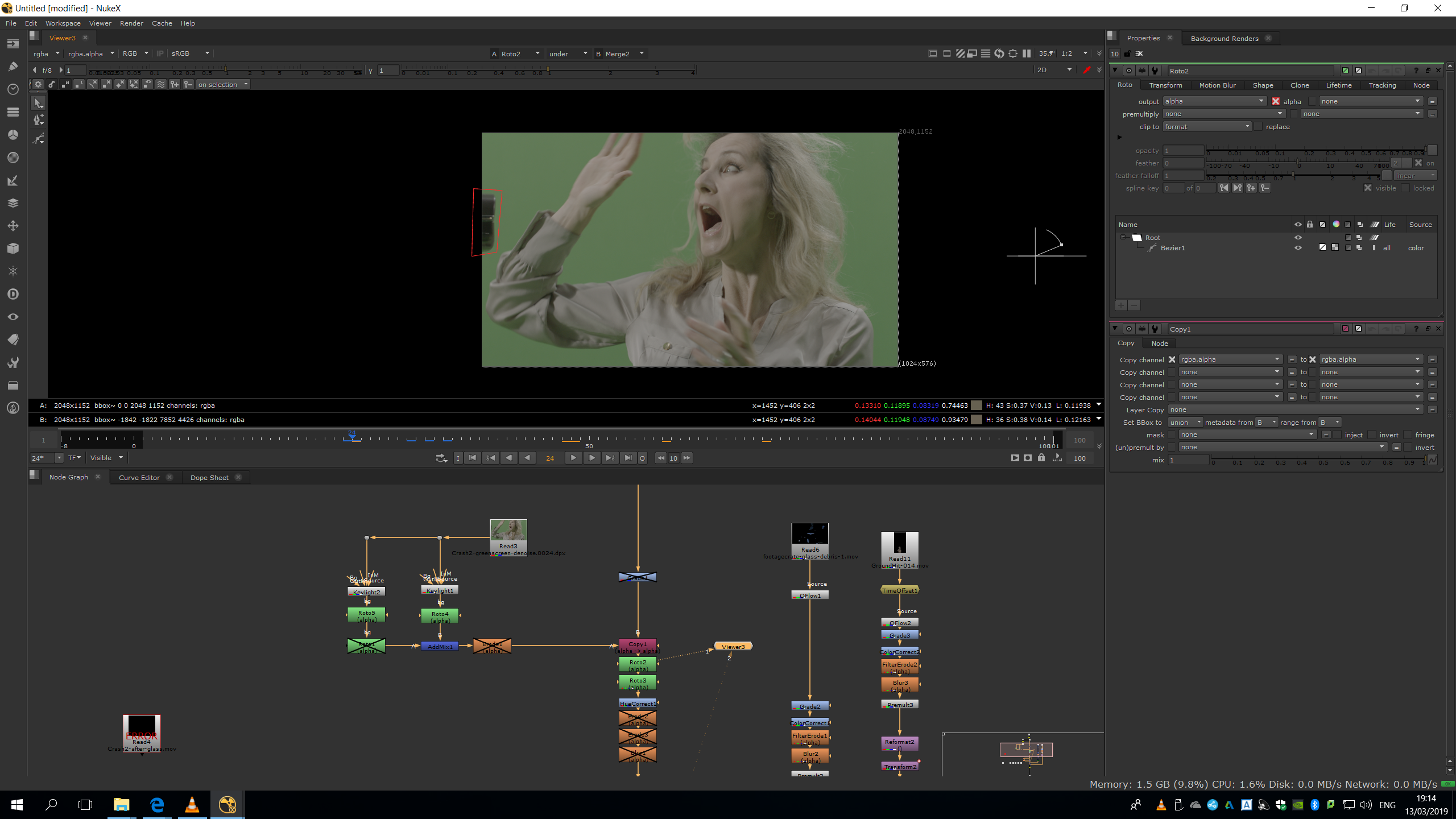
Task: Switch to the Curve Editor tab
Action: pos(139,478)
